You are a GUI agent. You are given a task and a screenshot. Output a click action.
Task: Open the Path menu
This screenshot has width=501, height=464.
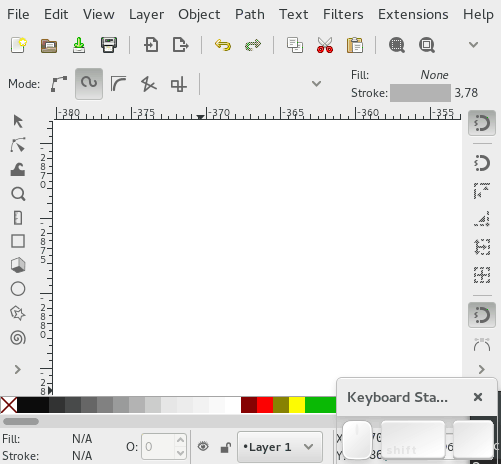point(250,14)
